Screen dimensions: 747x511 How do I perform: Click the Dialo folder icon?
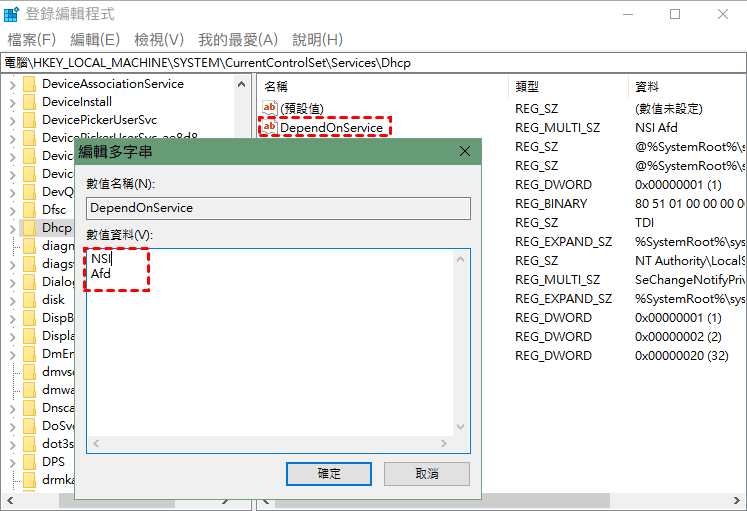tap(30, 282)
